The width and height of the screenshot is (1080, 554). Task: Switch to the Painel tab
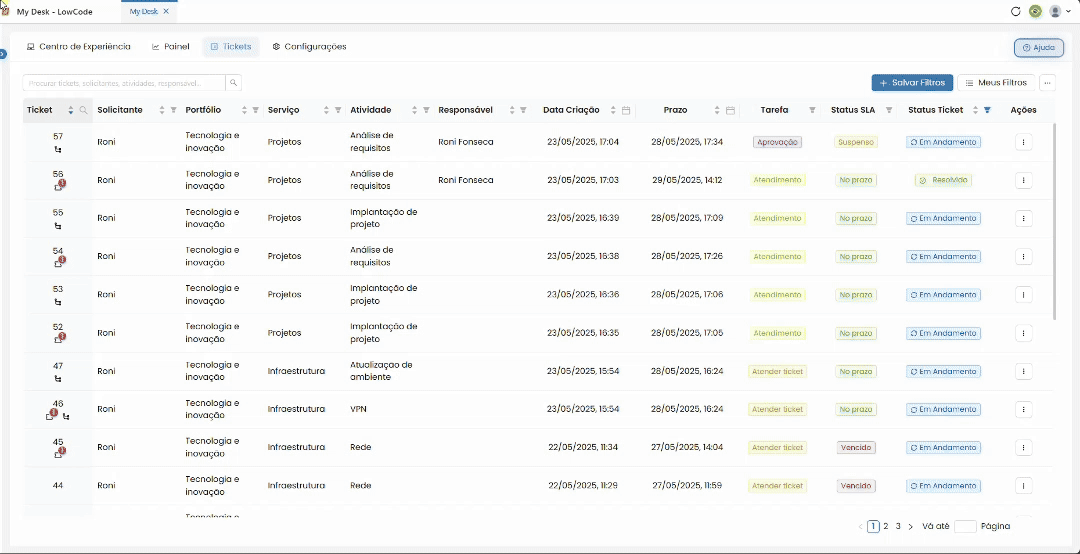pos(170,47)
